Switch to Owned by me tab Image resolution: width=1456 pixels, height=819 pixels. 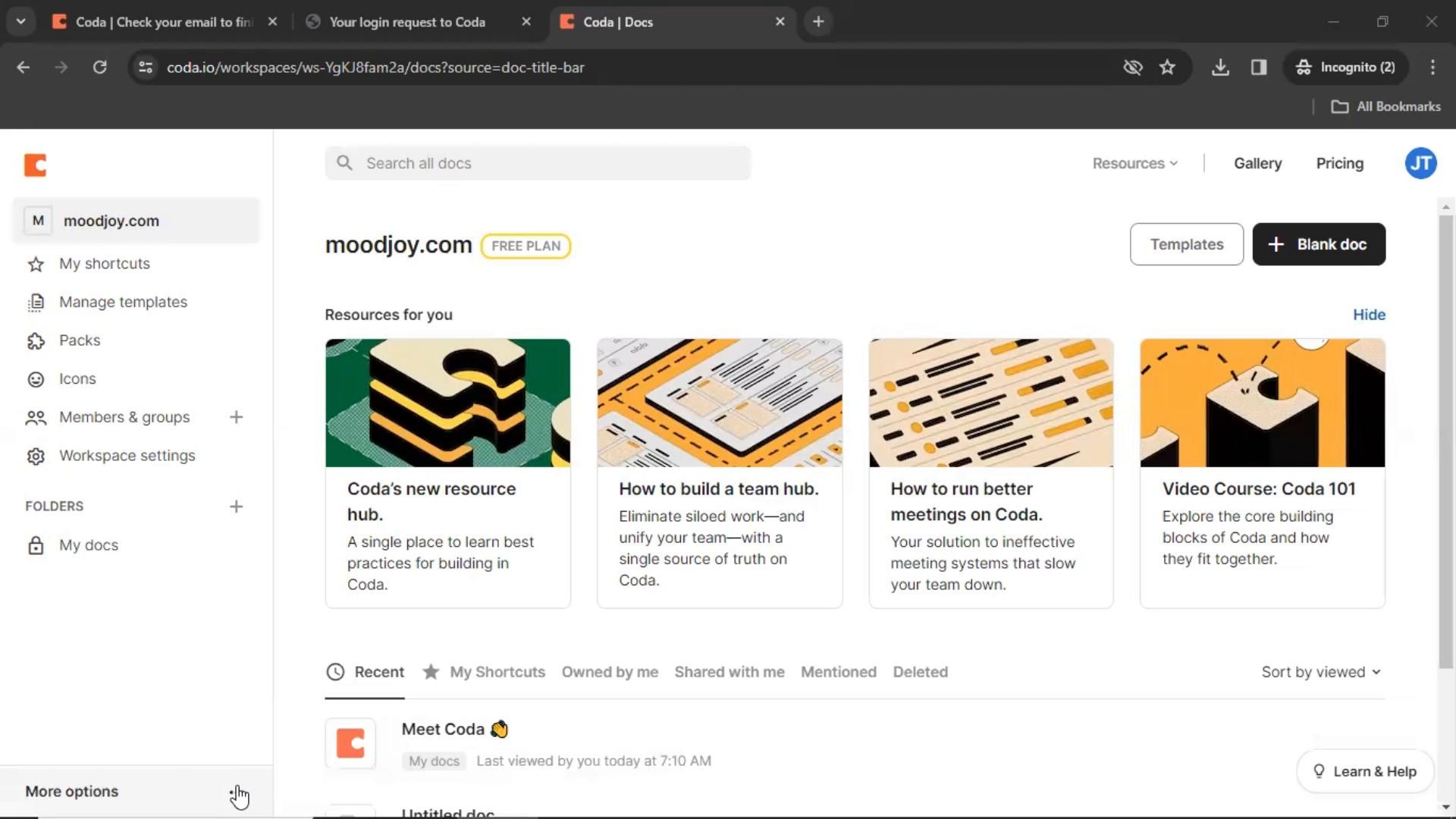click(610, 672)
